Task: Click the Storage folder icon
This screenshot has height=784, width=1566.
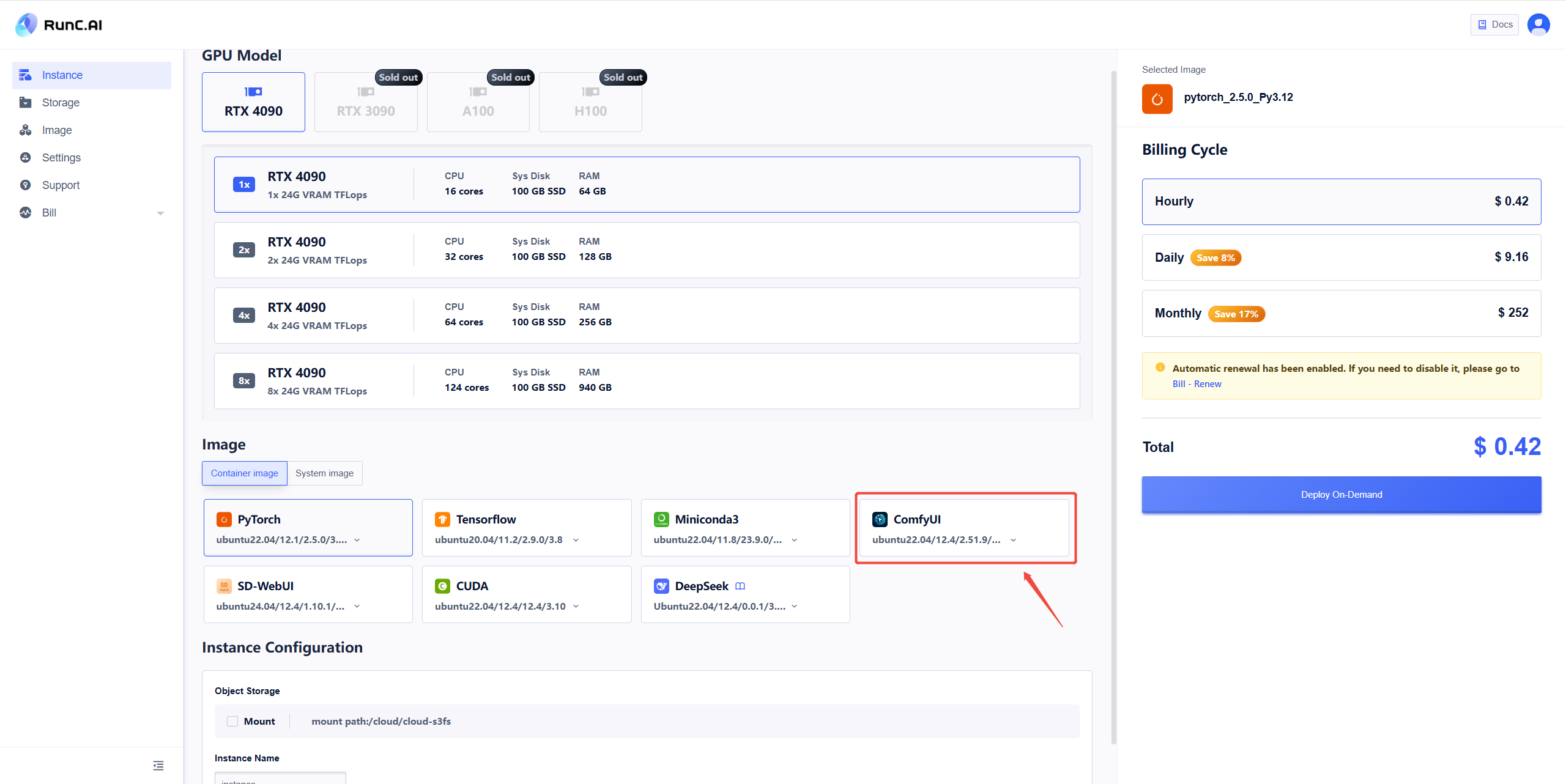Action: click(25, 103)
